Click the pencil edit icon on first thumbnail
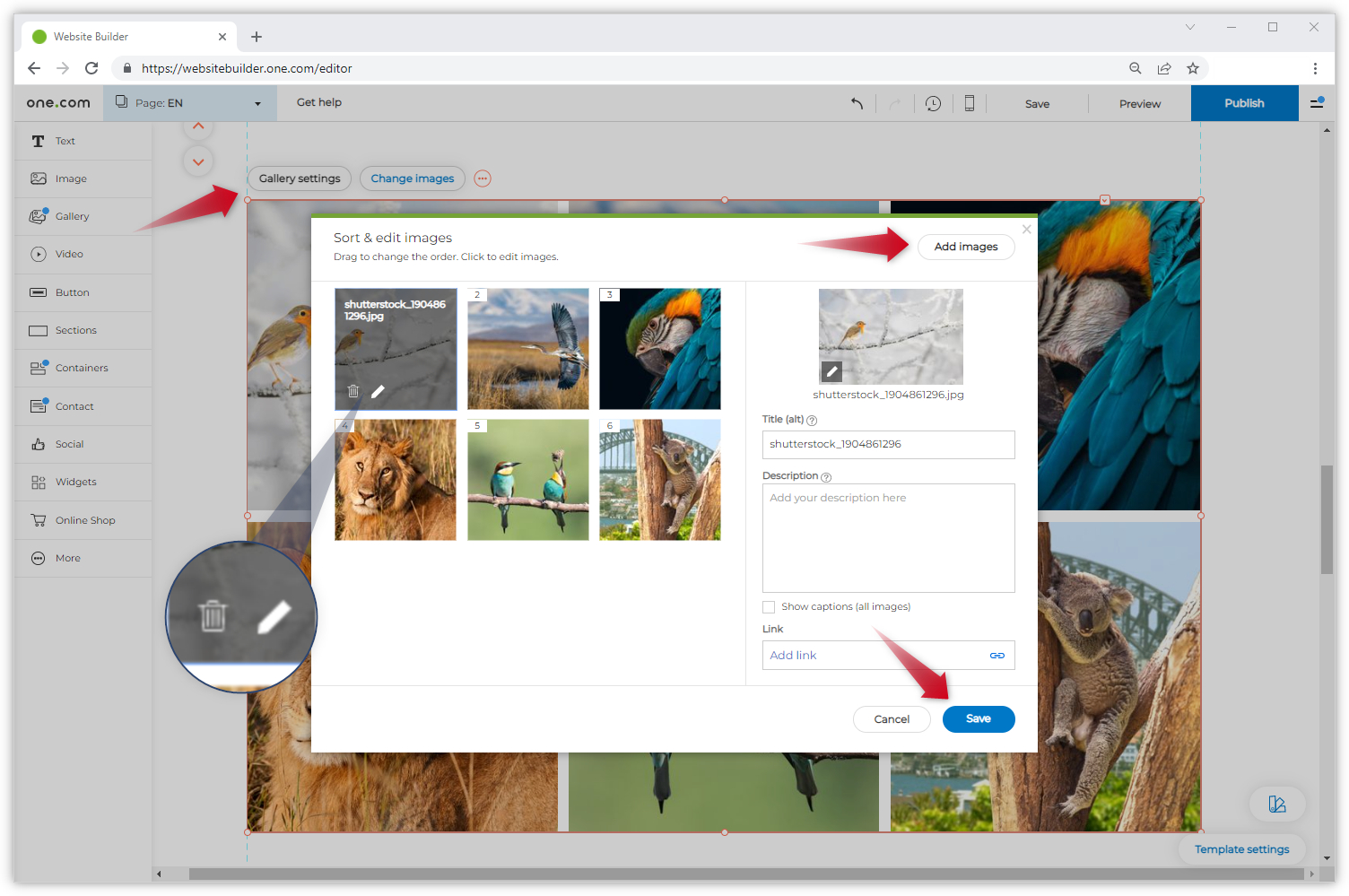Viewport: 1349px width, 896px height. [x=379, y=391]
